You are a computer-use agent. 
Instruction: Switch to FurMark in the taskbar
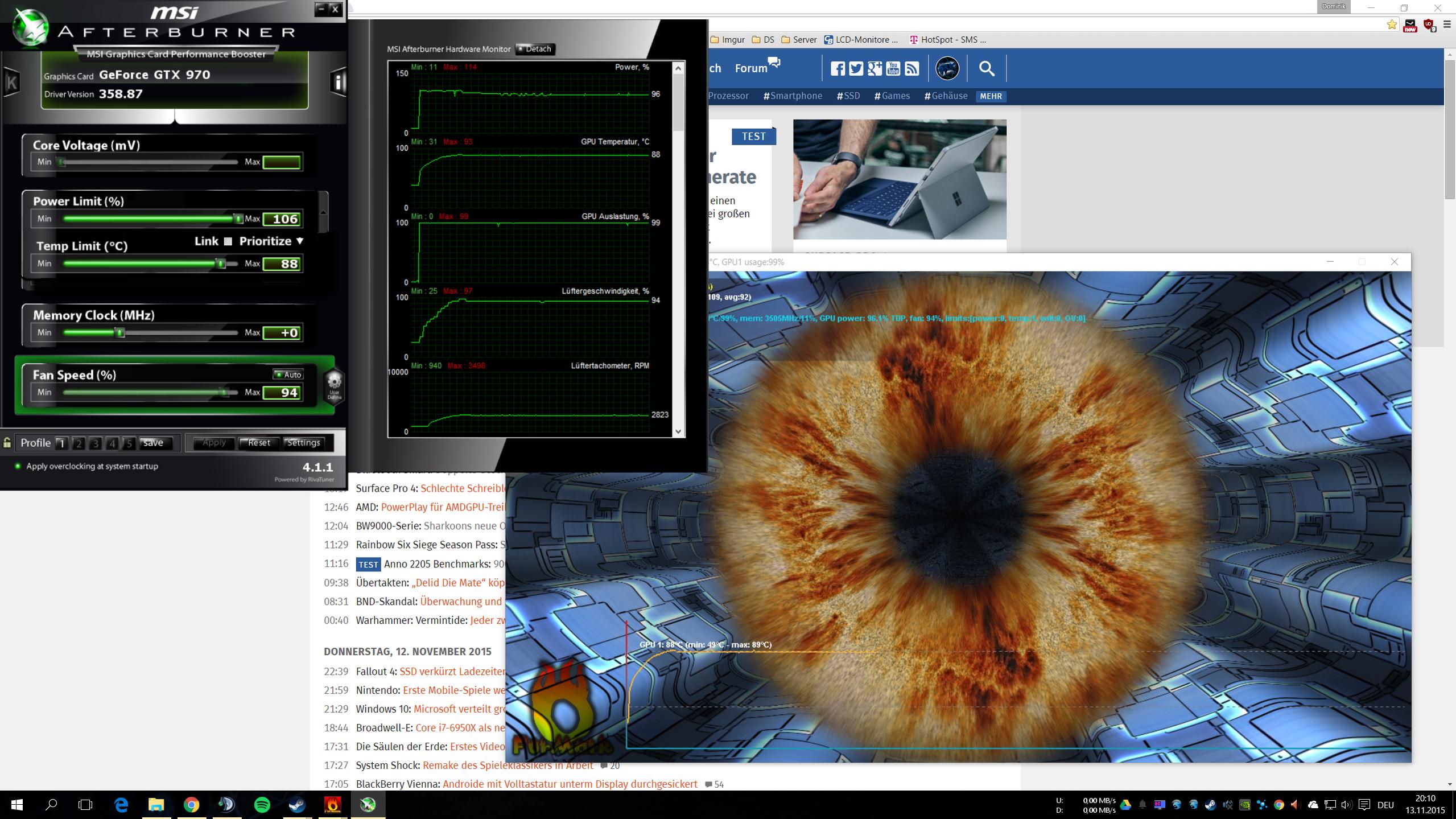tap(332, 805)
